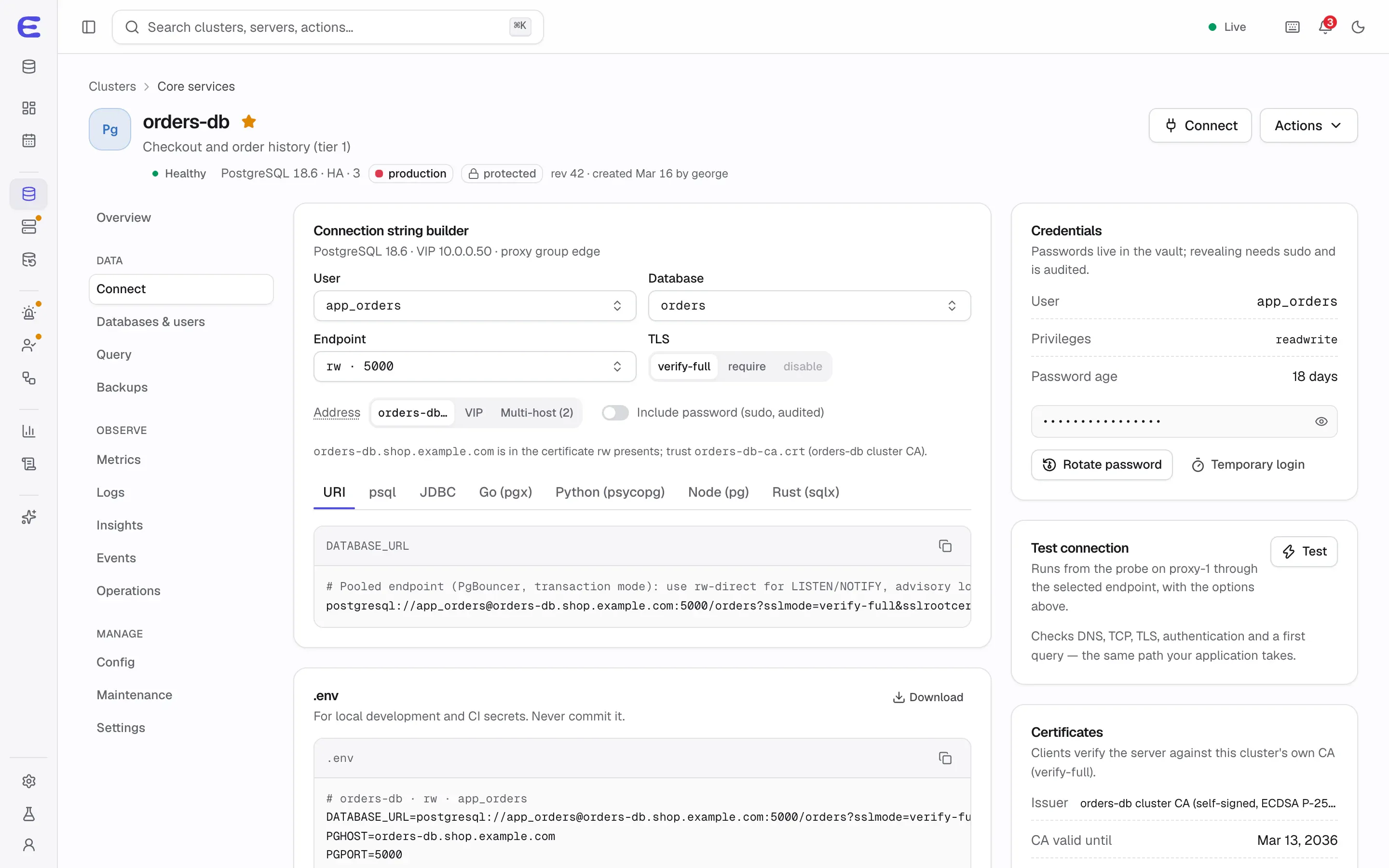Choose Multi-host (2) address option
This screenshot has width=1389, height=868.
(536, 413)
